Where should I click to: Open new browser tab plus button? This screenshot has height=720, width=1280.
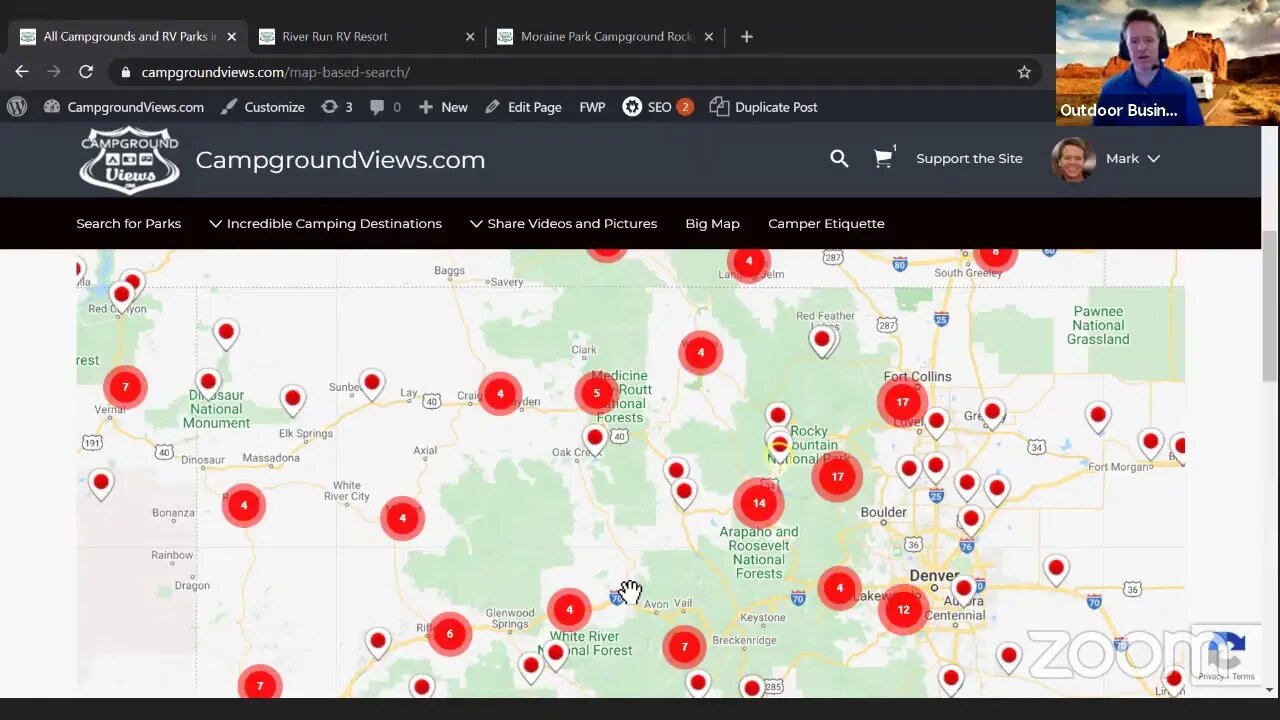(746, 36)
